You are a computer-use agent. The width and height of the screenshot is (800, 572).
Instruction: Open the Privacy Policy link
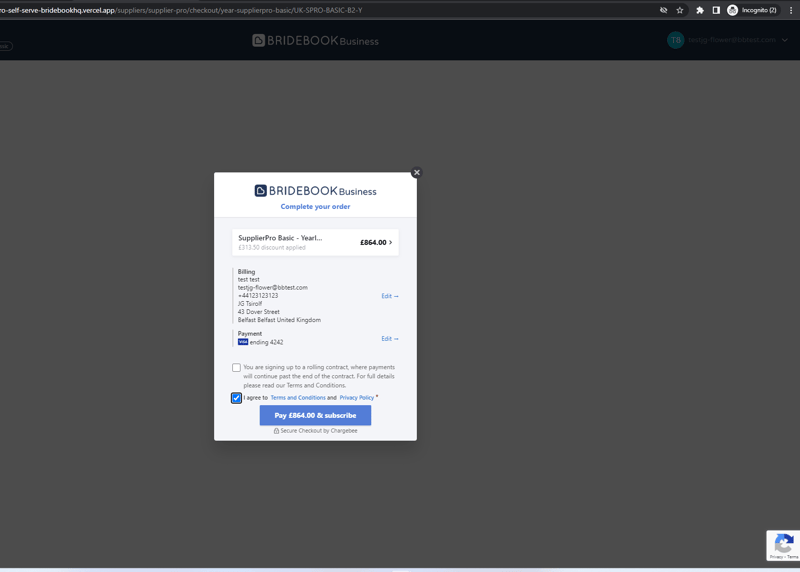(x=356, y=398)
